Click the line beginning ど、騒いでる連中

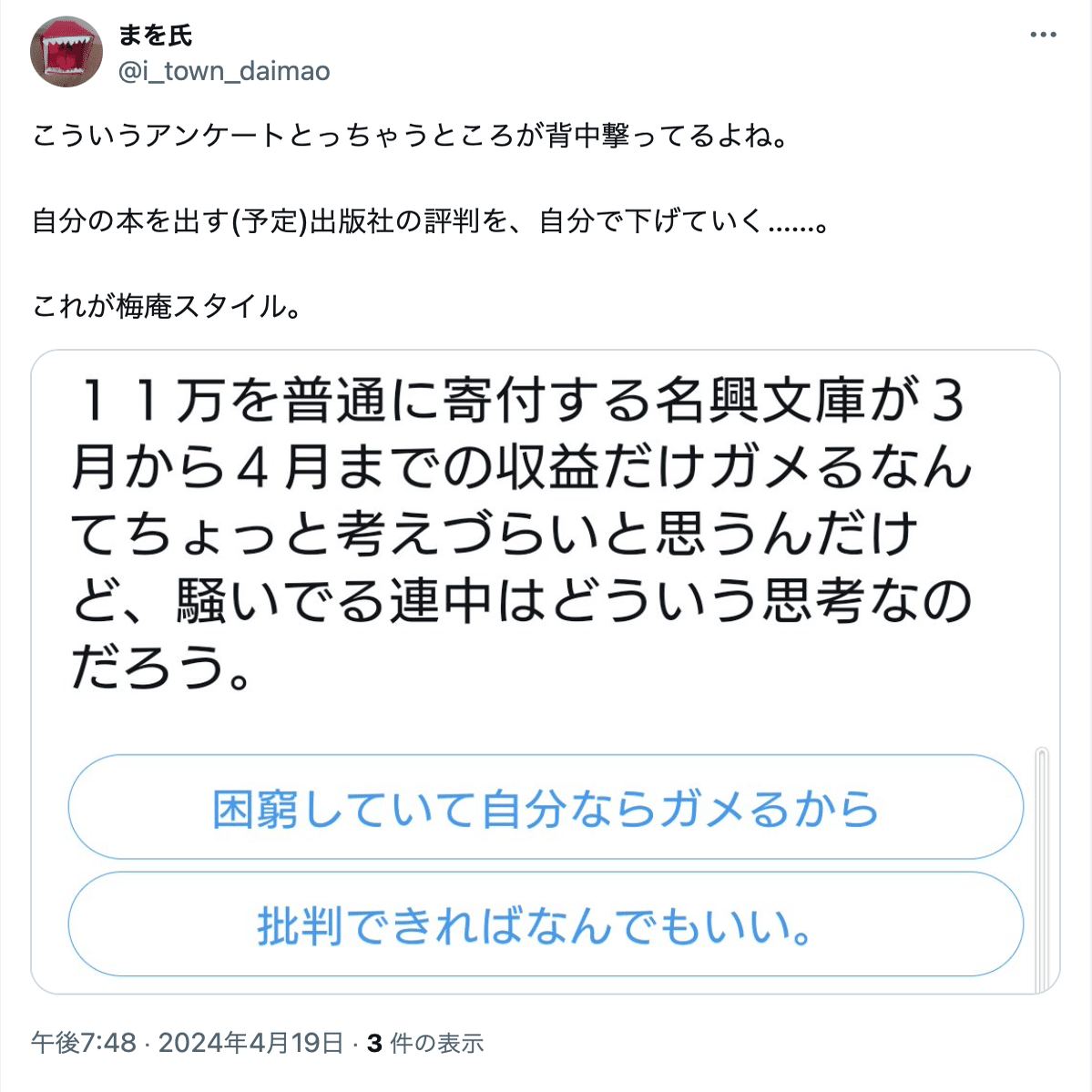pyautogui.click(x=522, y=601)
